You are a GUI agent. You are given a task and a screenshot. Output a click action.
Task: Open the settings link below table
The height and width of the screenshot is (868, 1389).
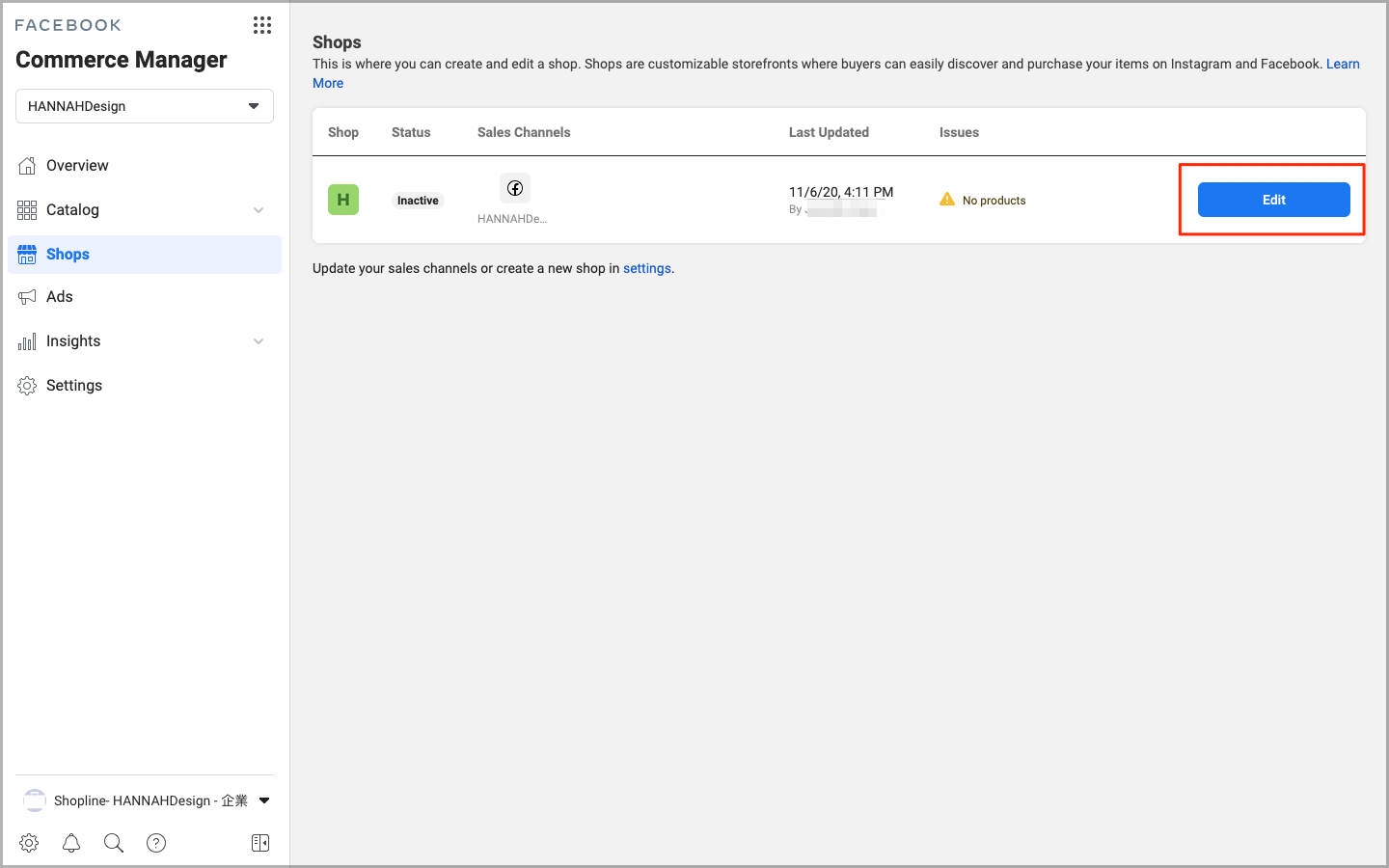pyautogui.click(x=647, y=268)
